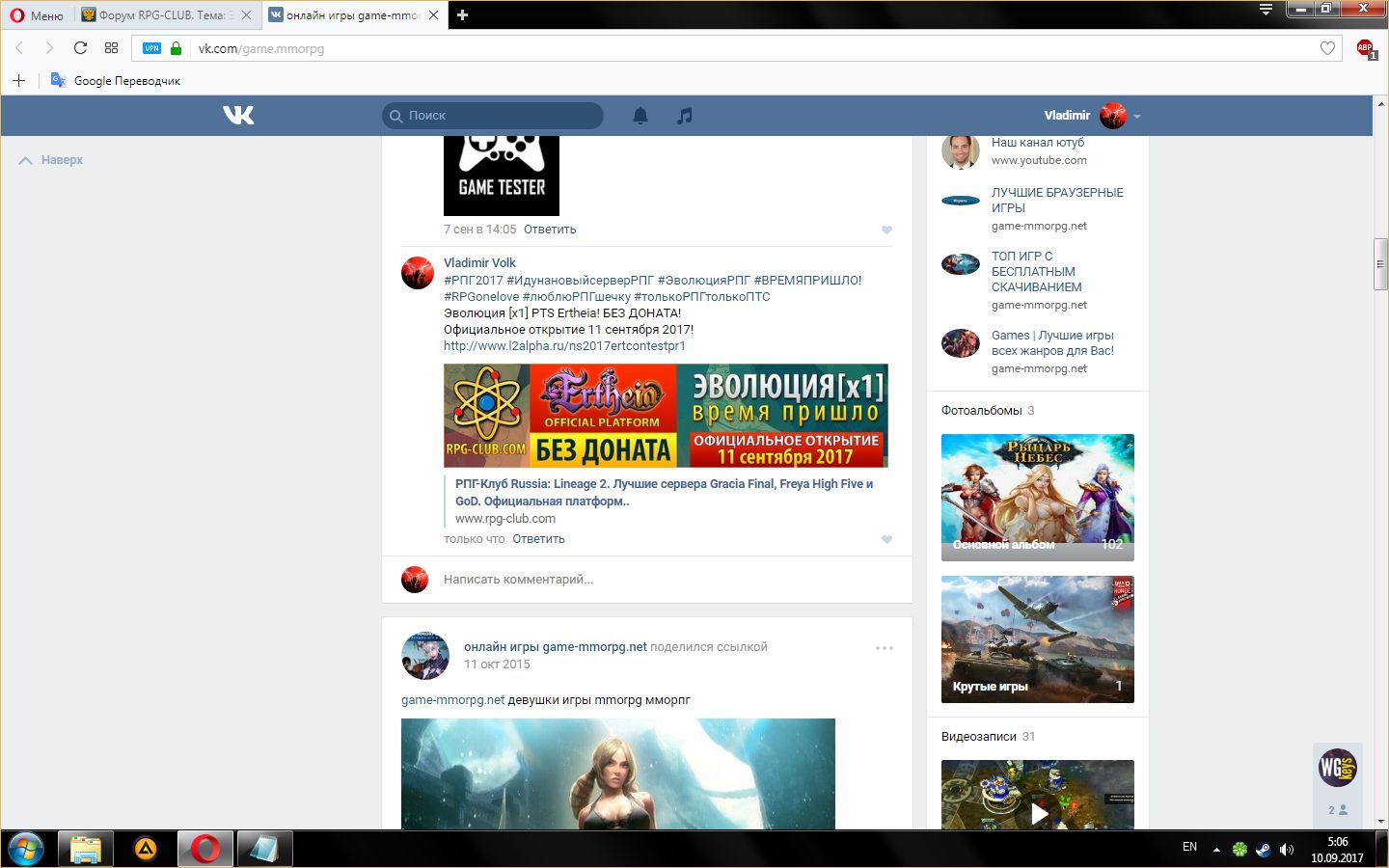
Task: Close the онлайн игры game-mmorpg tab
Action: tap(433, 15)
